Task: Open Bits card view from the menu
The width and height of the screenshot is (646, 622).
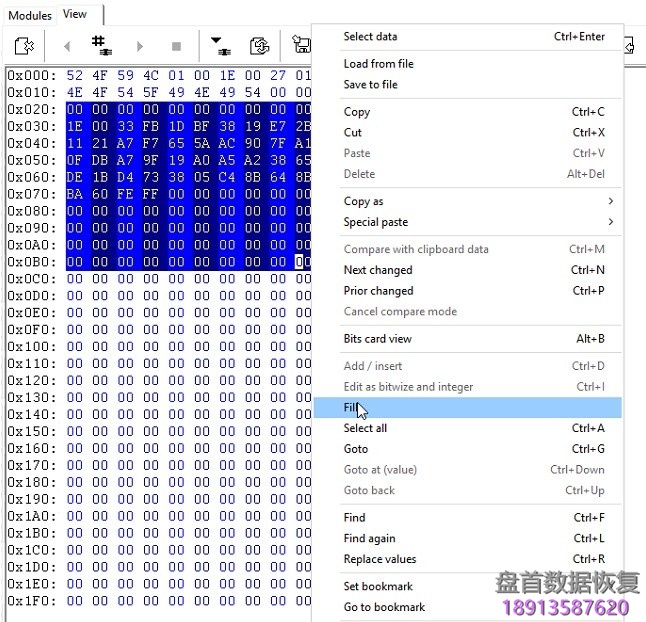Action: coord(378,339)
